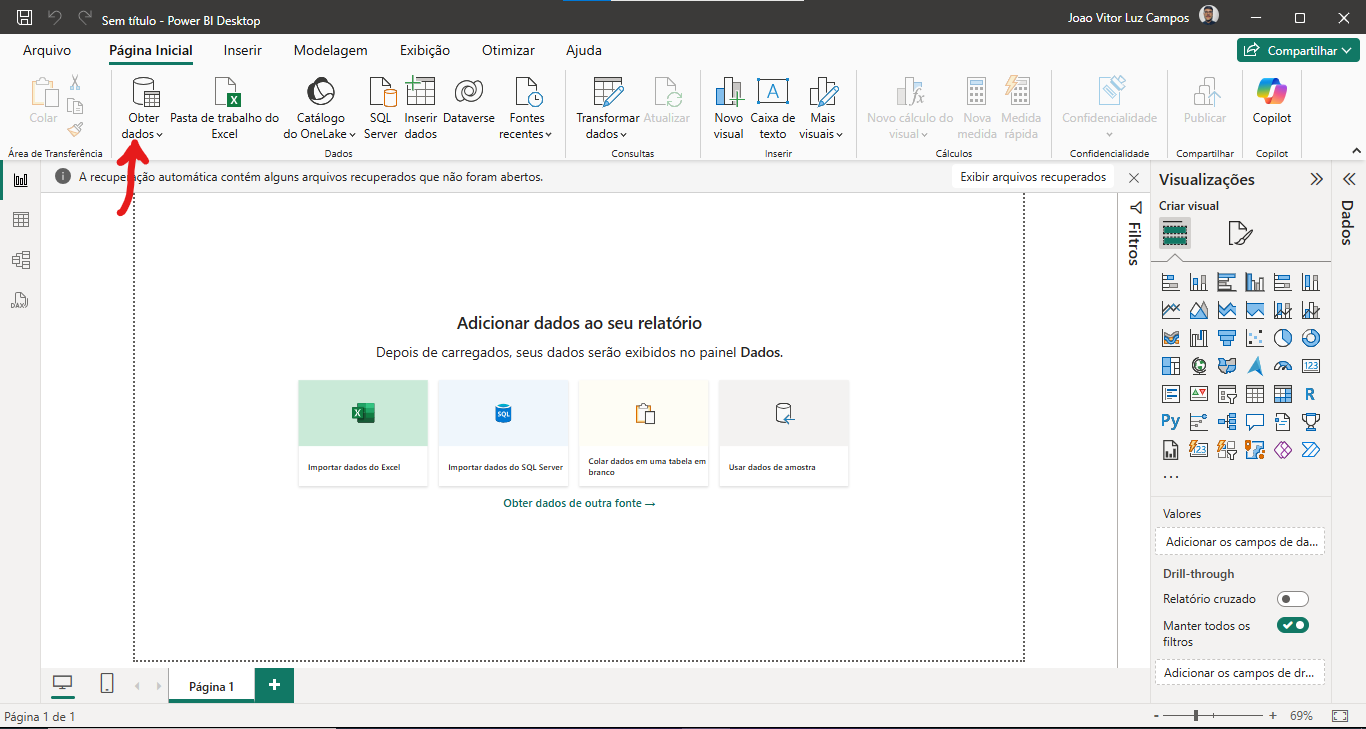Open the table view in left sidebar
1366x729 pixels.
pos(20,220)
